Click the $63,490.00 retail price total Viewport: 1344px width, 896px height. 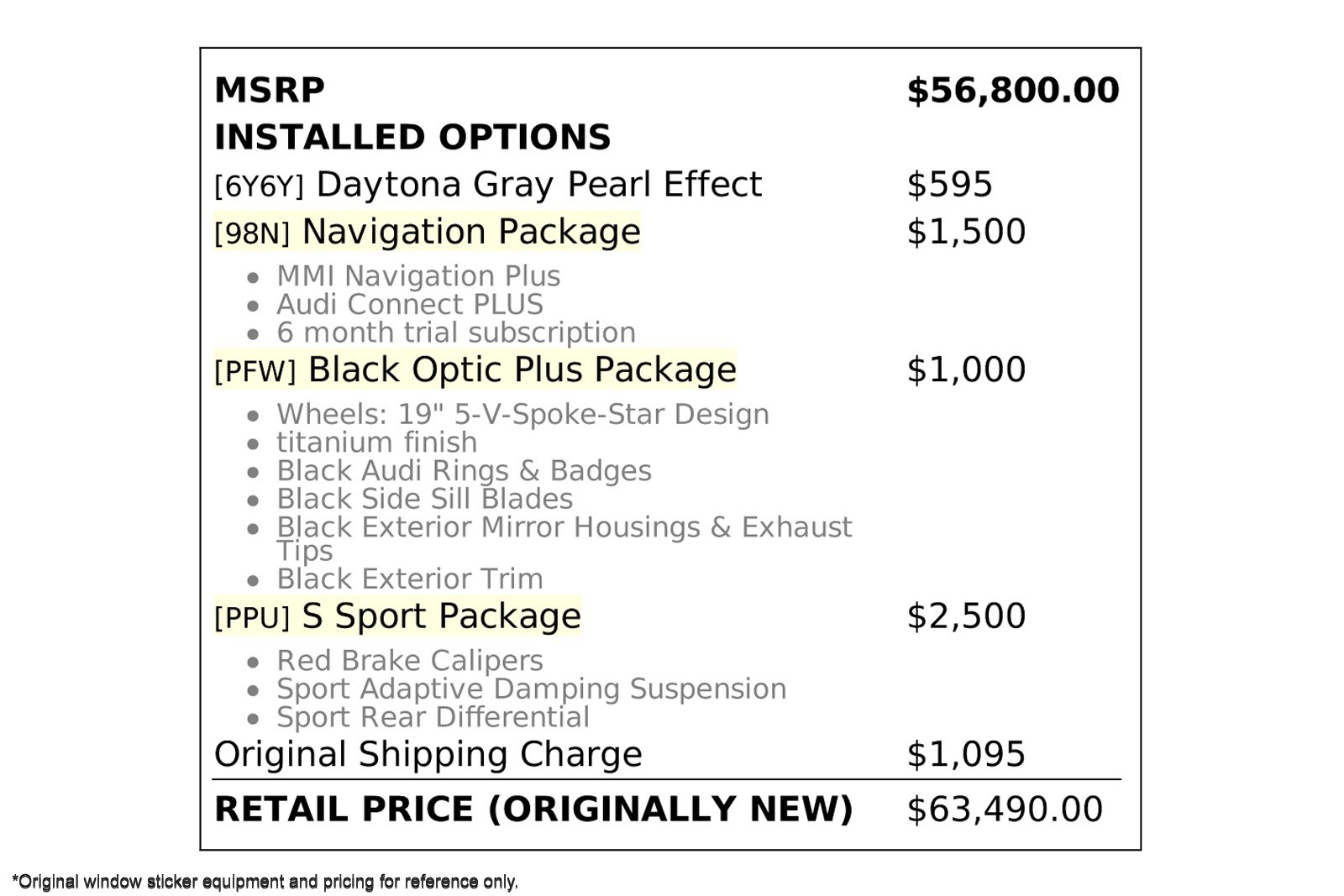[x=1005, y=810]
